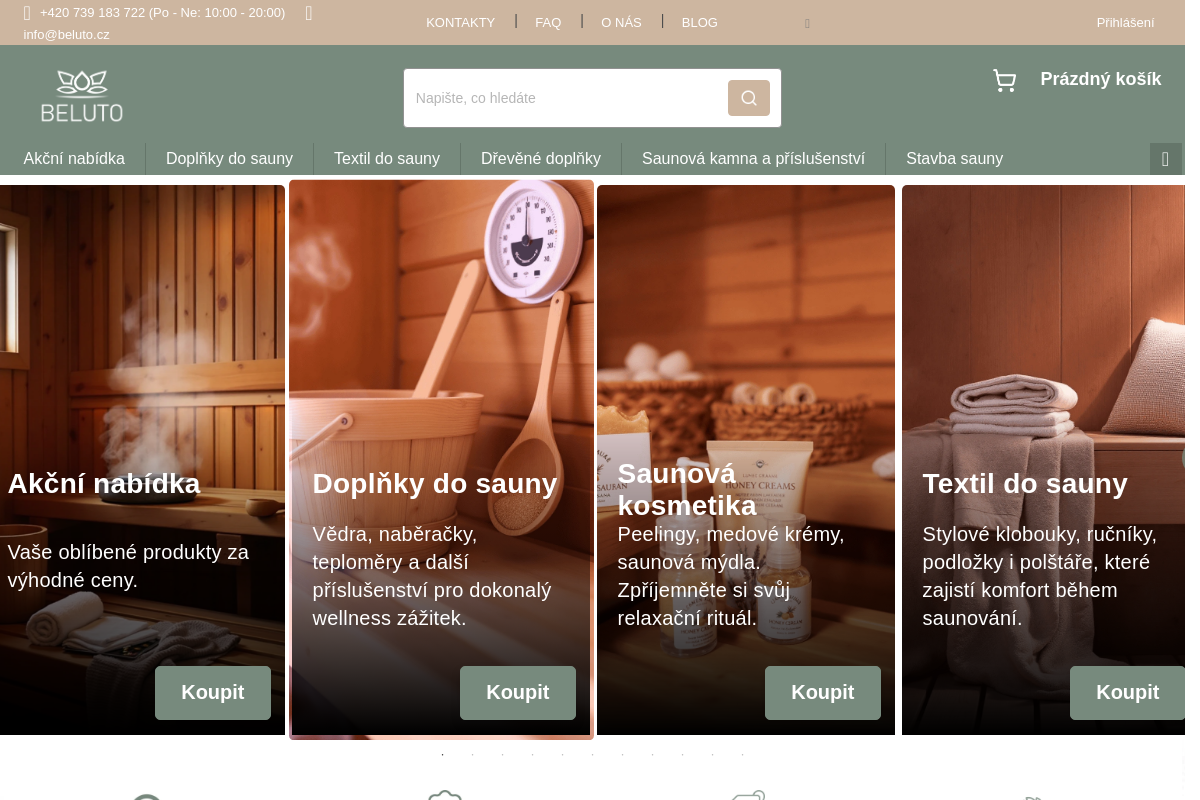Click Koupit on Akční nabídka card
The height and width of the screenshot is (800, 1200).
[x=212, y=692]
